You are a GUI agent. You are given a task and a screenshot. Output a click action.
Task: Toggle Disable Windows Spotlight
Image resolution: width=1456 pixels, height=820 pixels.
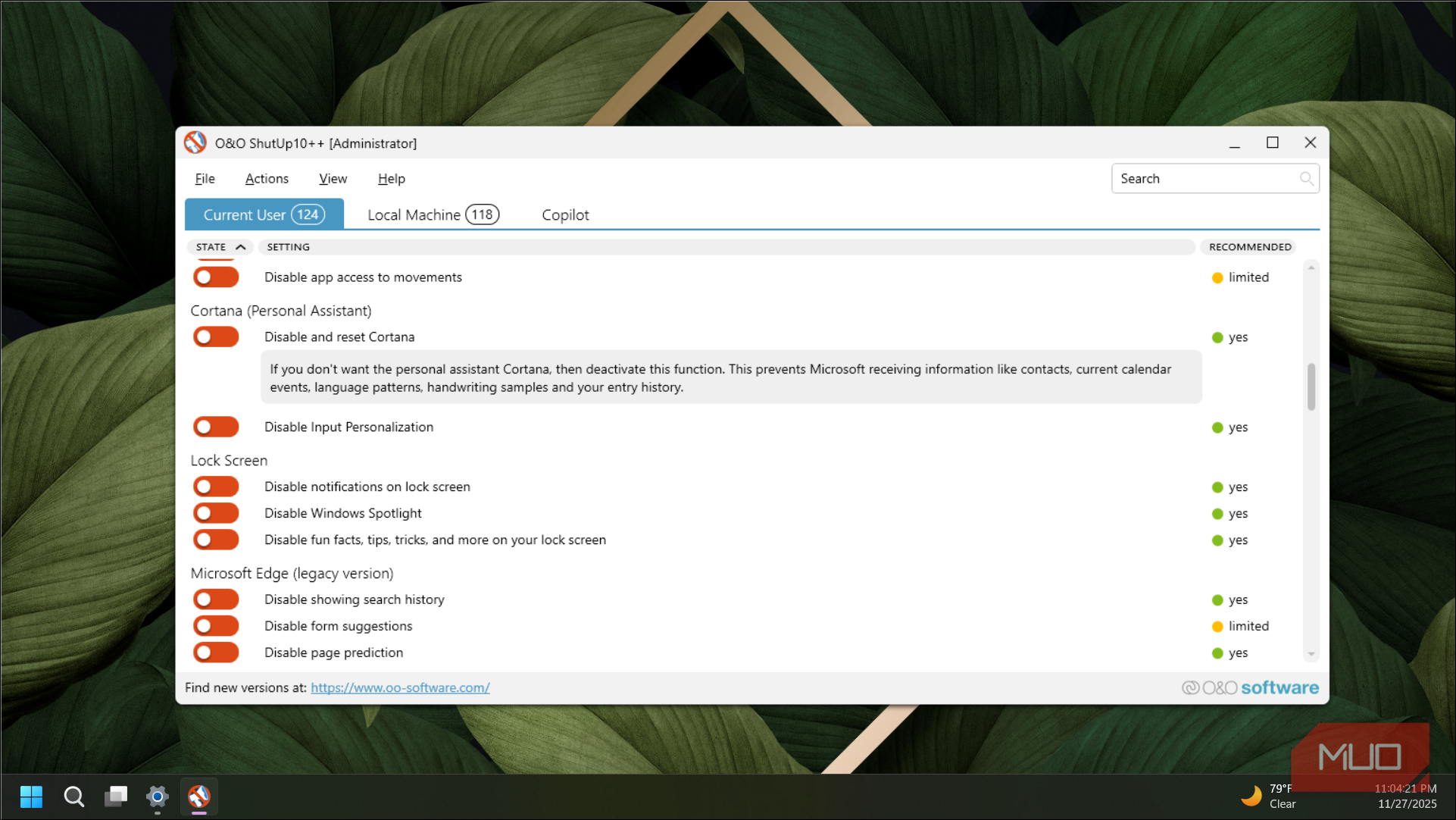tap(216, 513)
